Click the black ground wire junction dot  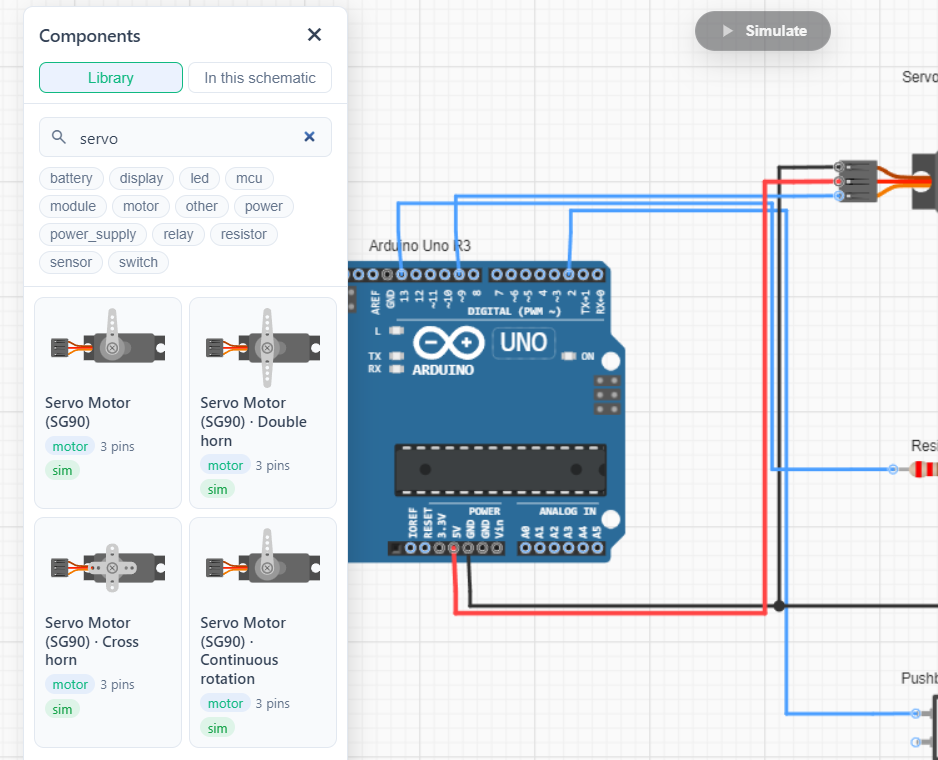point(779,606)
